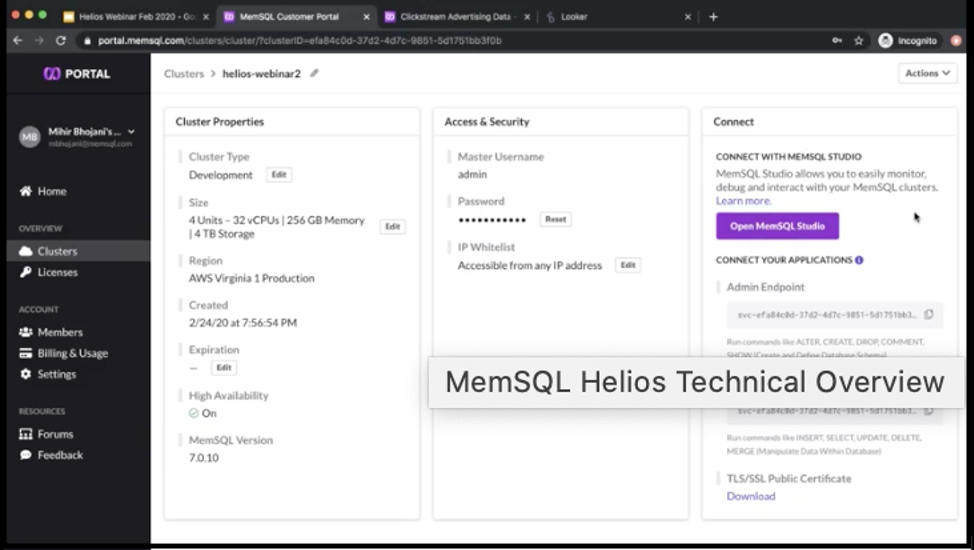
Task: Click the Clusters cloud icon
Action: click(x=25, y=251)
